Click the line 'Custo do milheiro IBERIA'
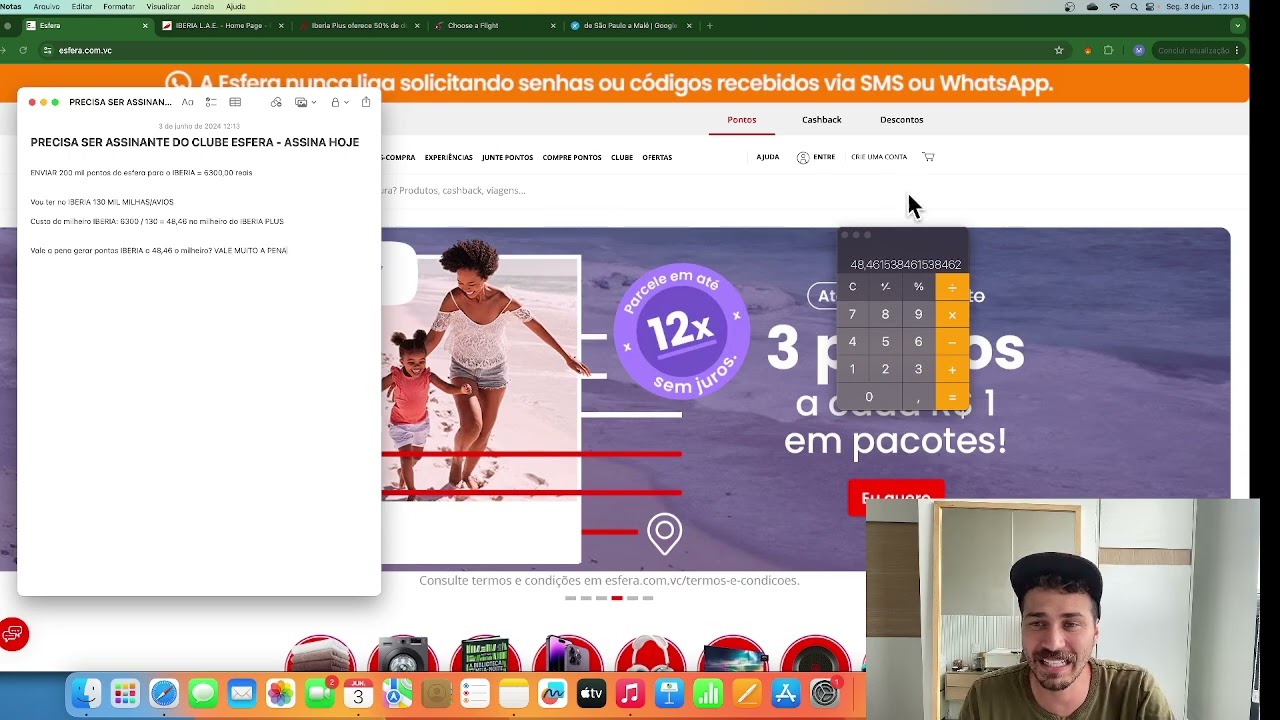 click(x=157, y=221)
